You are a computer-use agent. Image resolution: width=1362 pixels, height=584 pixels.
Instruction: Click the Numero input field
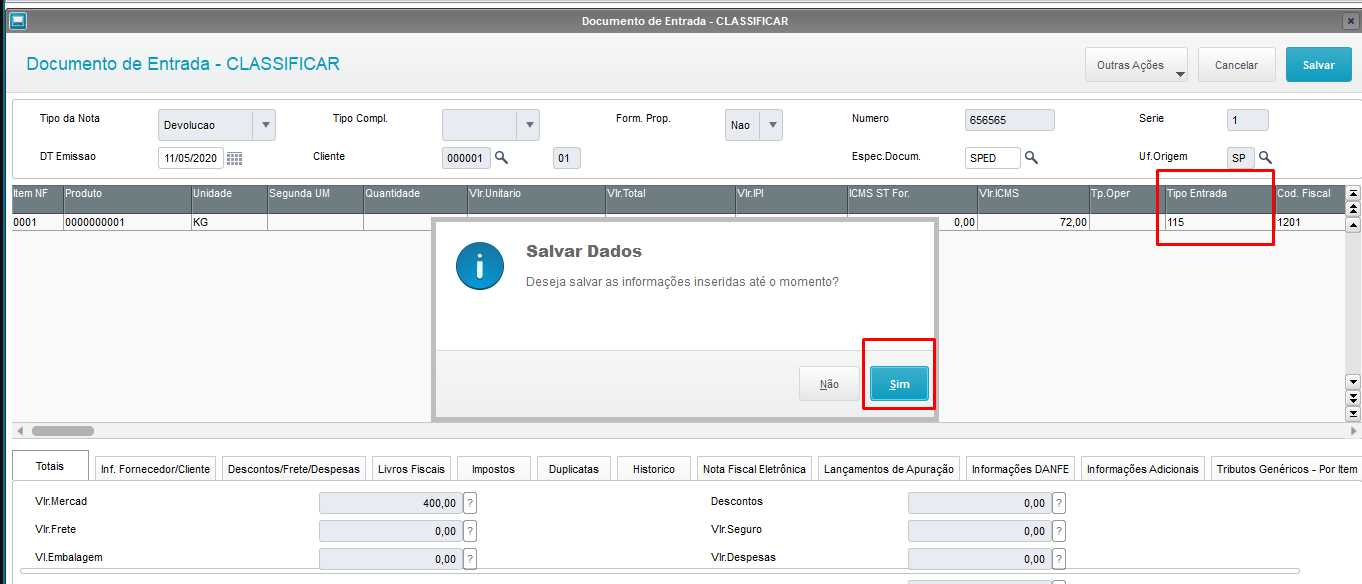click(x=1009, y=120)
